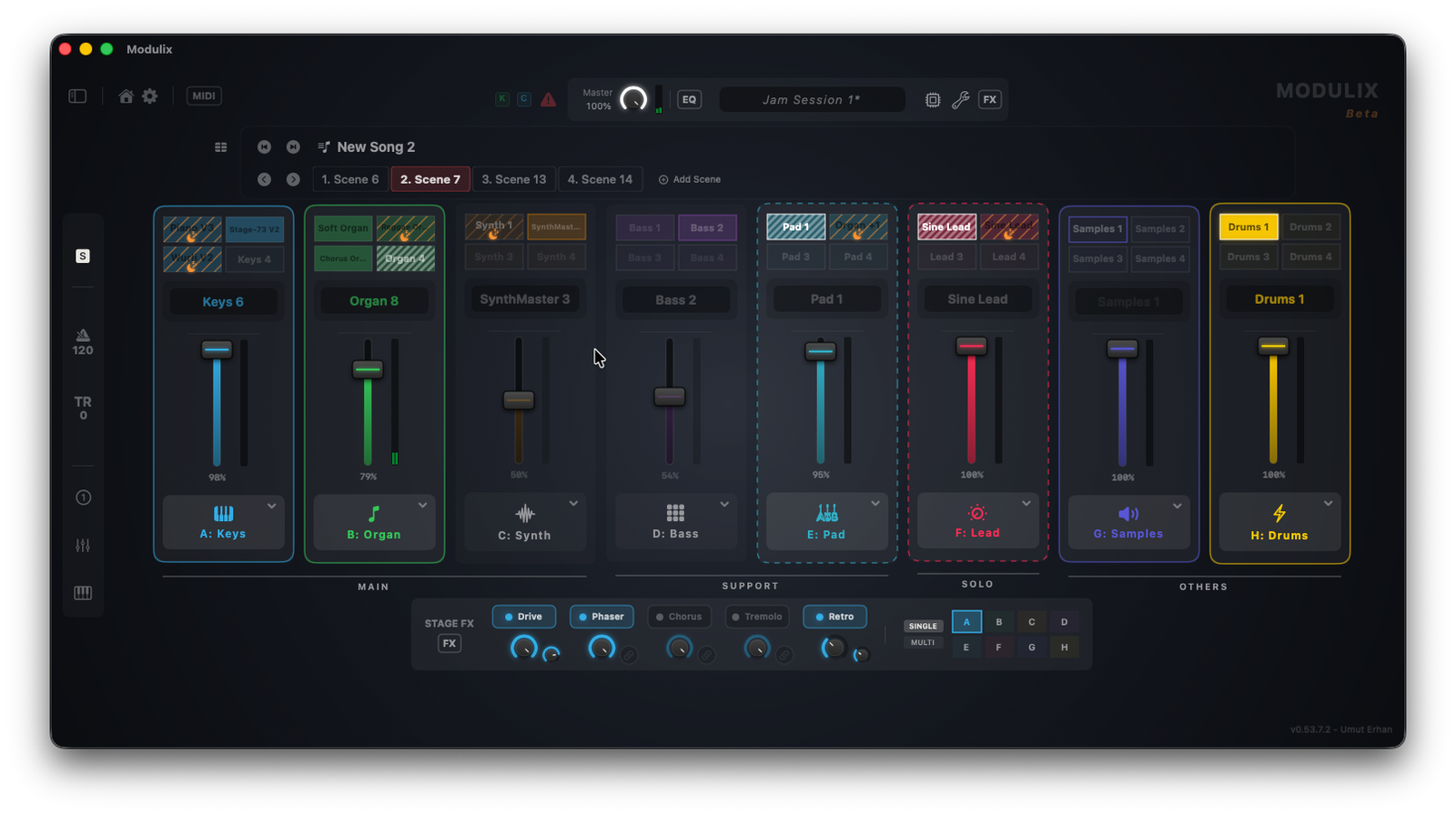Image resolution: width=1456 pixels, height=815 pixels.
Task: Toggle the Retro effect
Action: tap(834, 617)
